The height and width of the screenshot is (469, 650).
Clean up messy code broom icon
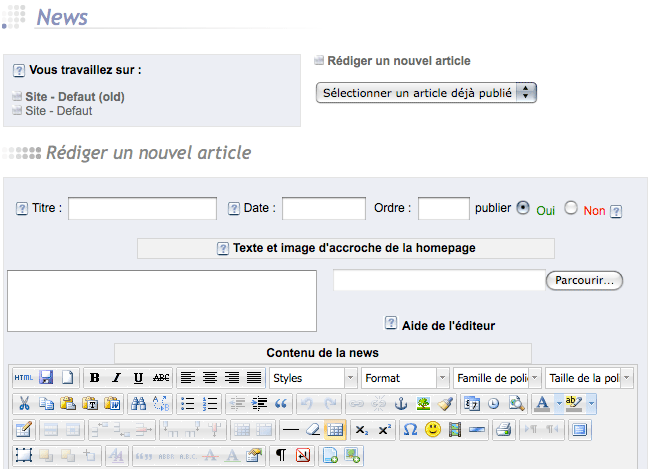pos(445,403)
